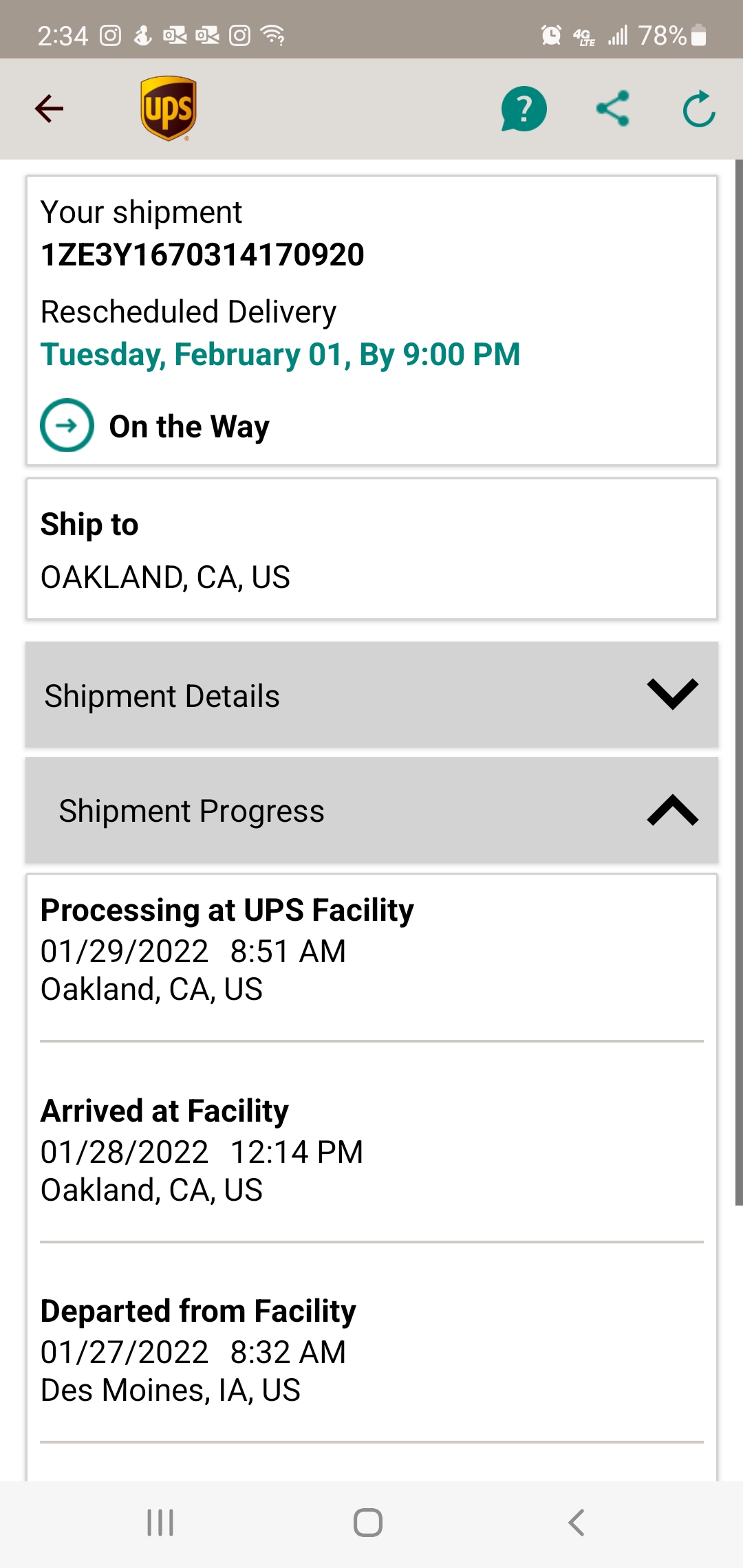The height and width of the screenshot is (1568, 743).
Task: Select Departed from Facility entry
Action: [371, 1351]
